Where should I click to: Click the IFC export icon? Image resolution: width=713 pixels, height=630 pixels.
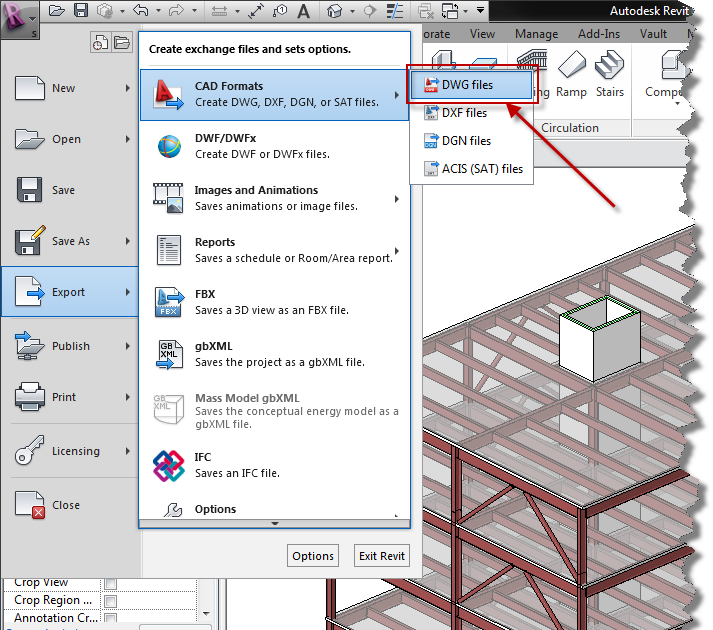point(169,466)
